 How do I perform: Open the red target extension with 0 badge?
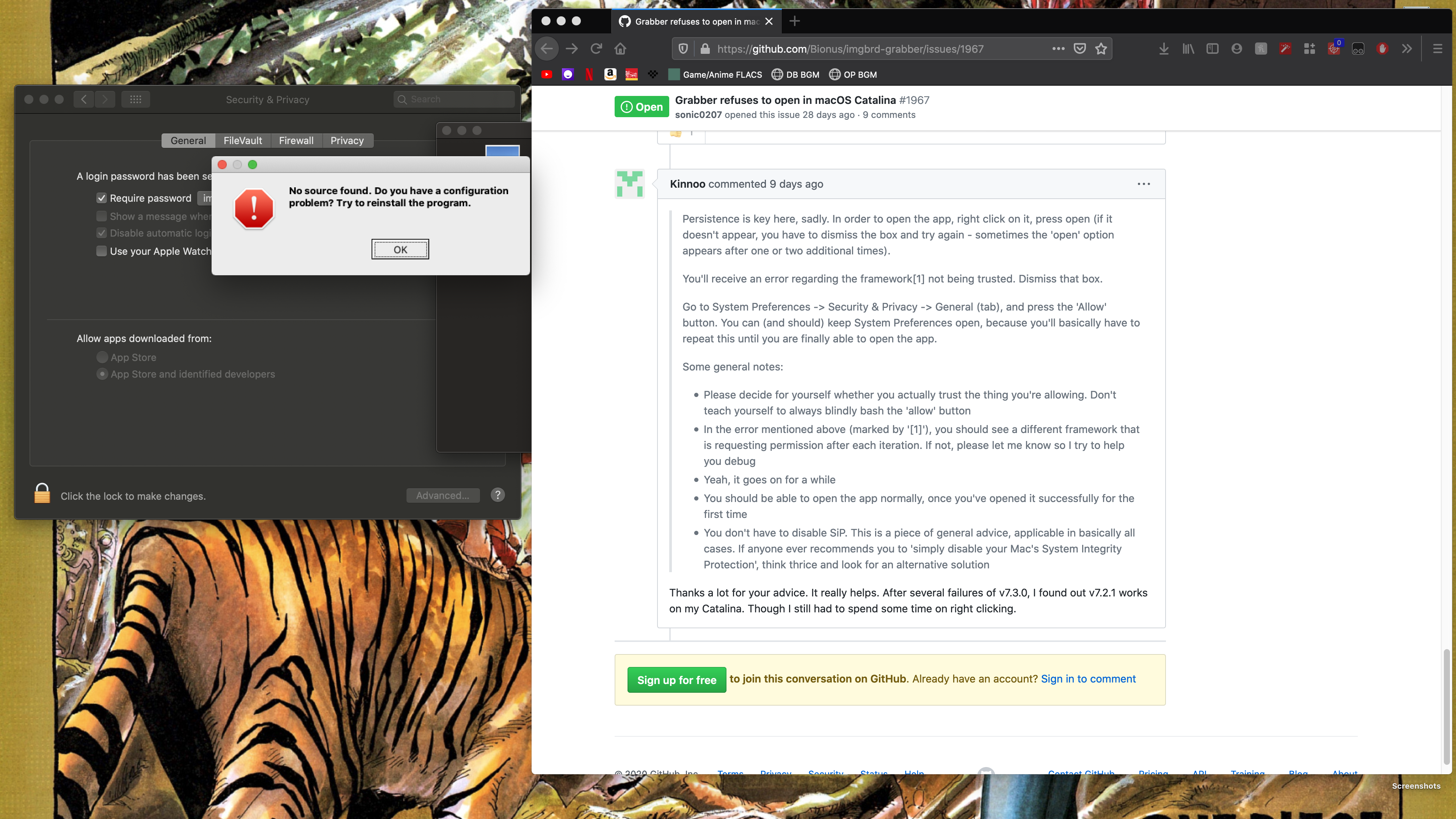click(1334, 48)
